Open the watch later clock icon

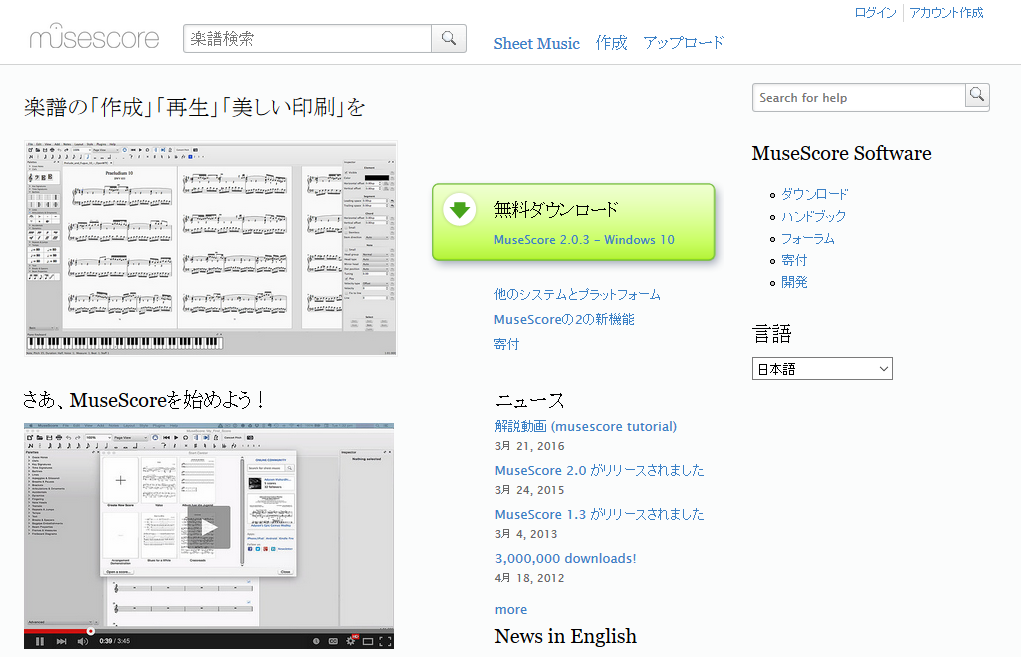click(316, 641)
